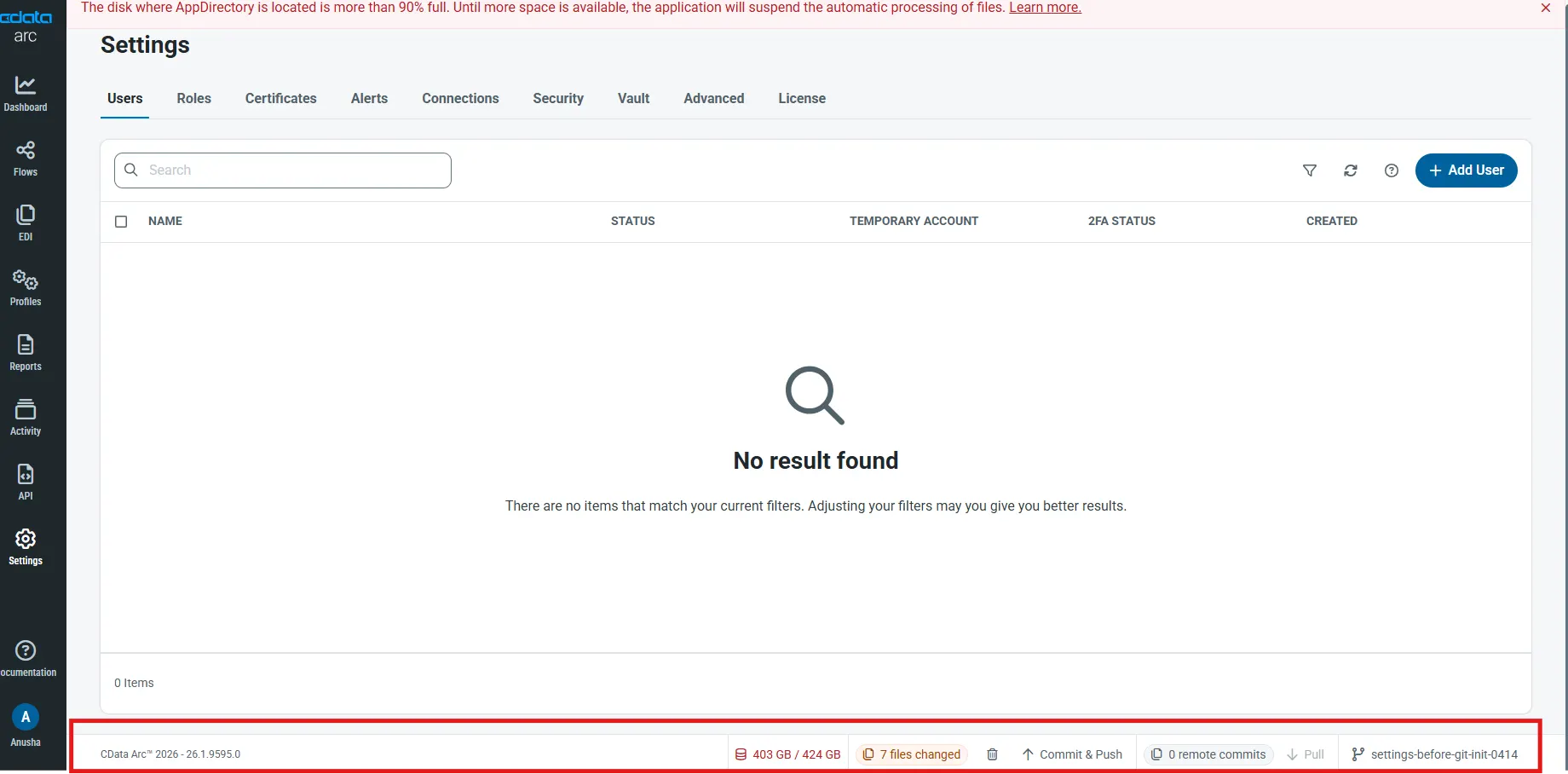Open the License tab

(802, 99)
